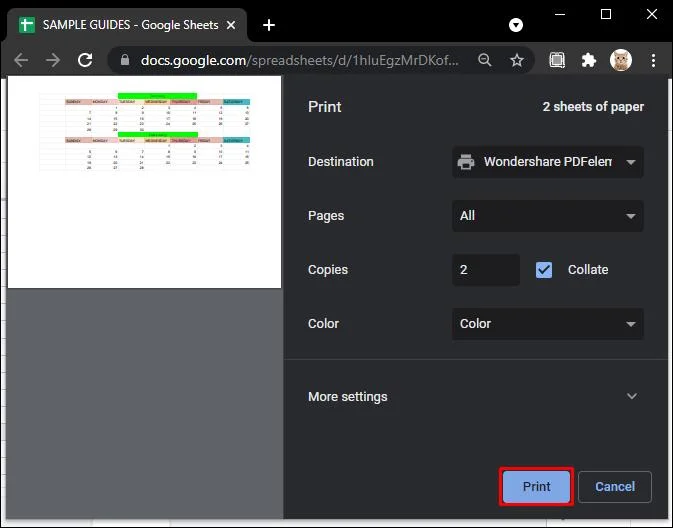Click the 'Collate' label text
Image resolution: width=673 pixels, height=528 pixels.
click(x=588, y=270)
